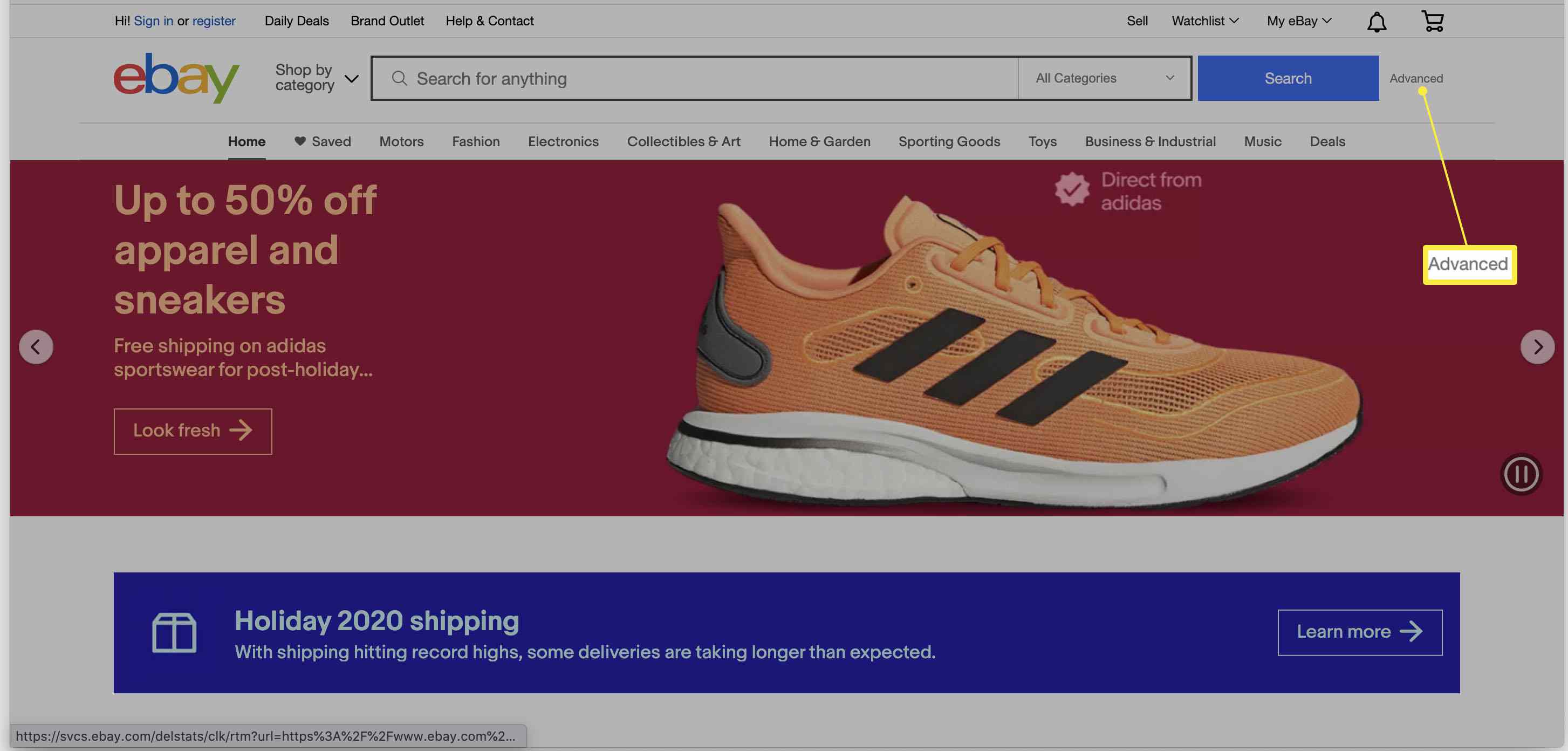Expand Shop by category menu

[317, 78]
